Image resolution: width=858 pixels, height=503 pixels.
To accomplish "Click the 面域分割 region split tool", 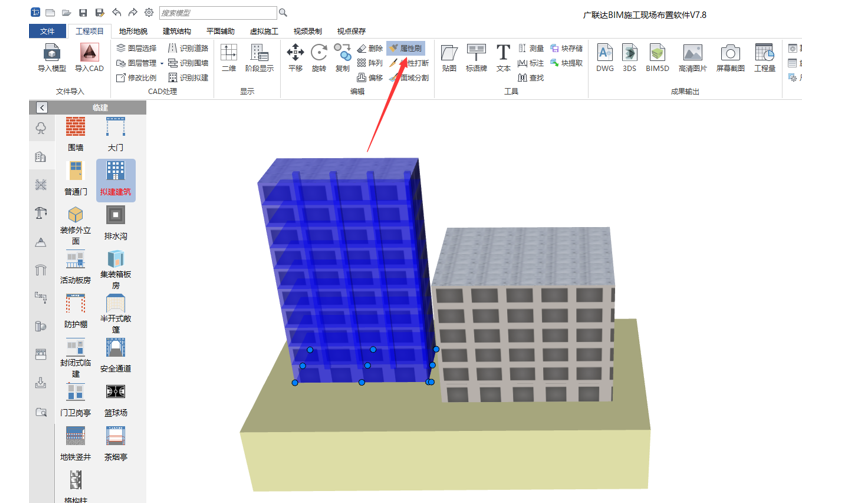I will (409, 78).
